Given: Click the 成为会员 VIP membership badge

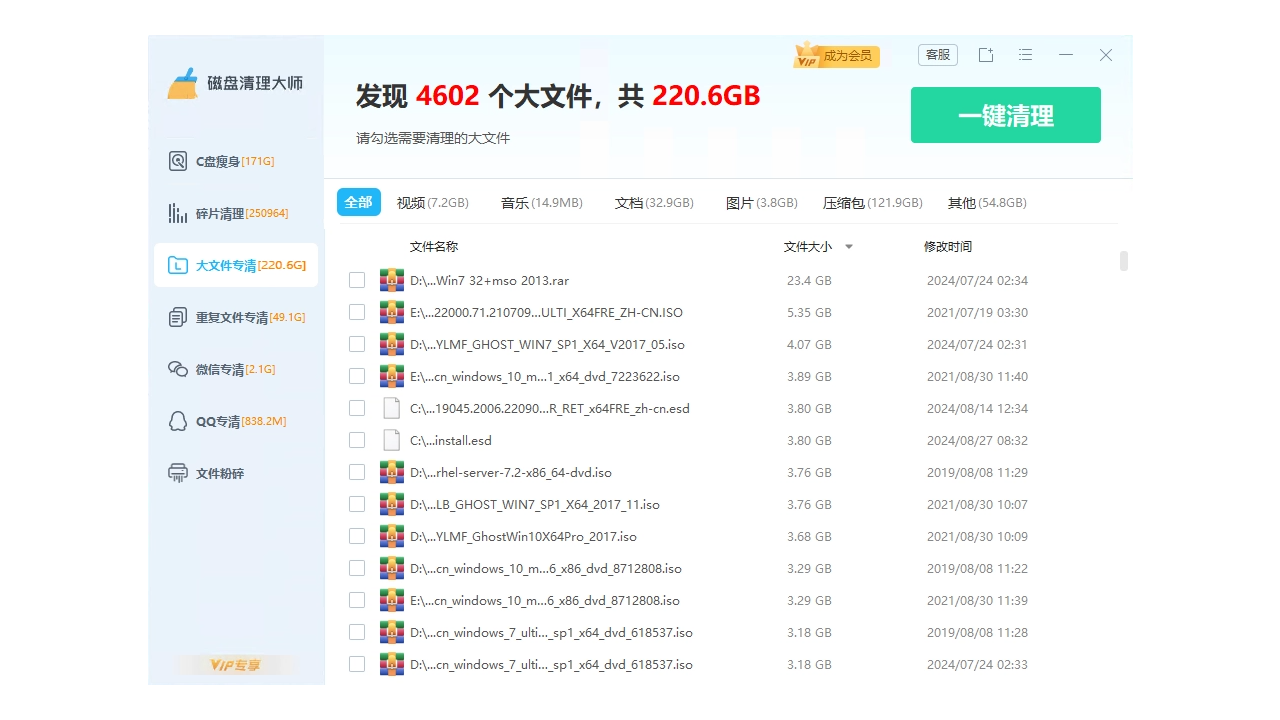Looking at the screenshot, I should pyautogui.click(x=836, y=56).
